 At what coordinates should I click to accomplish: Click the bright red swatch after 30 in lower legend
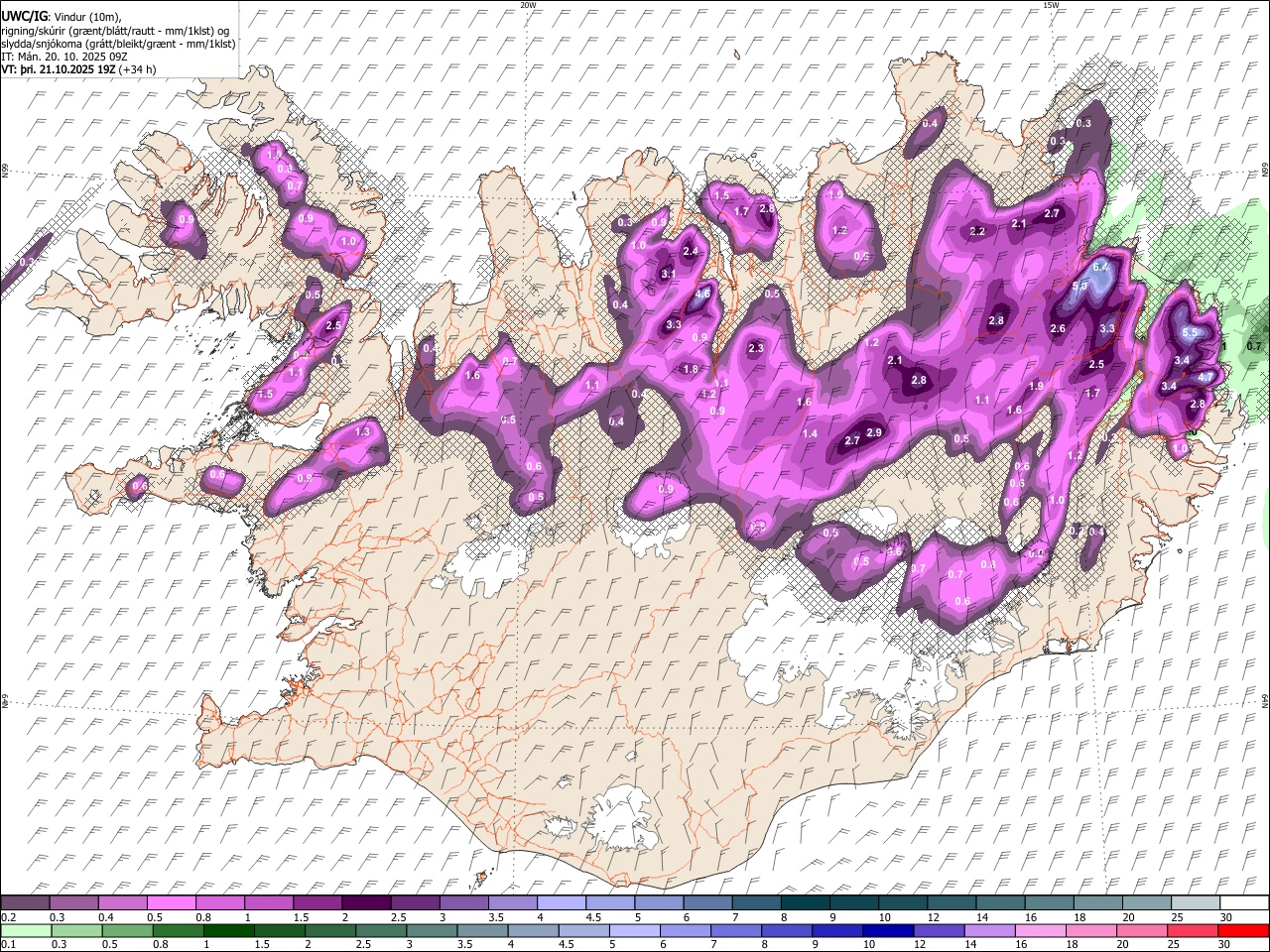tap(1242, 930)
